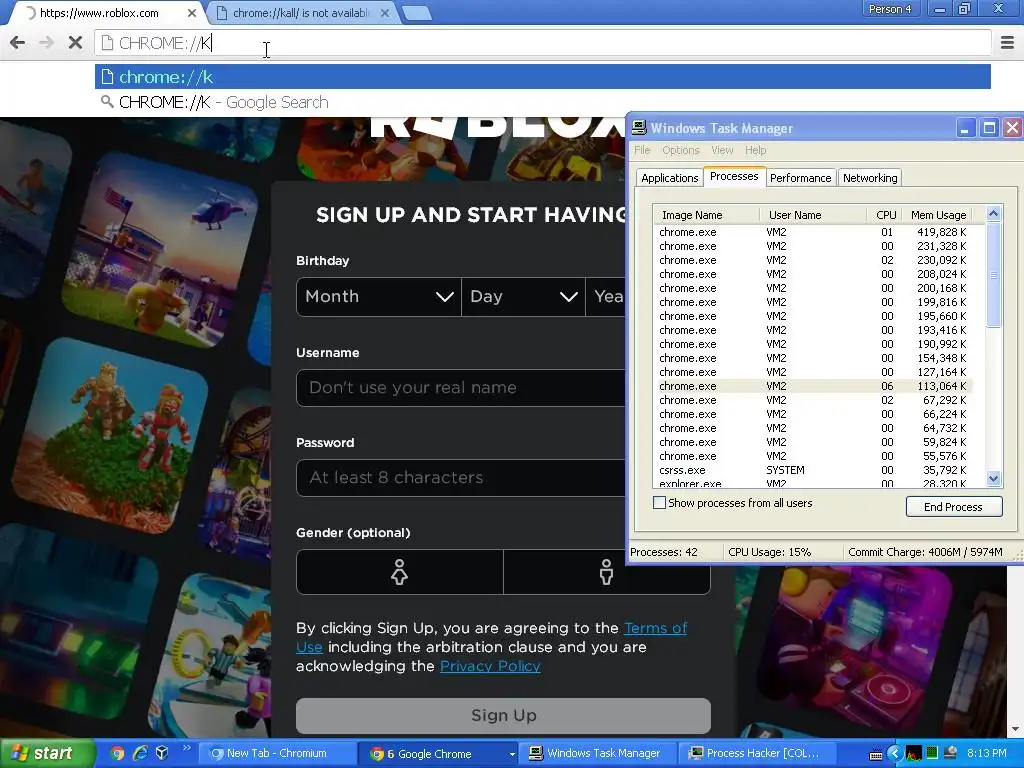Click the Person 4 profile button
The image size is (1024, 768).
(x=889, y=9)
